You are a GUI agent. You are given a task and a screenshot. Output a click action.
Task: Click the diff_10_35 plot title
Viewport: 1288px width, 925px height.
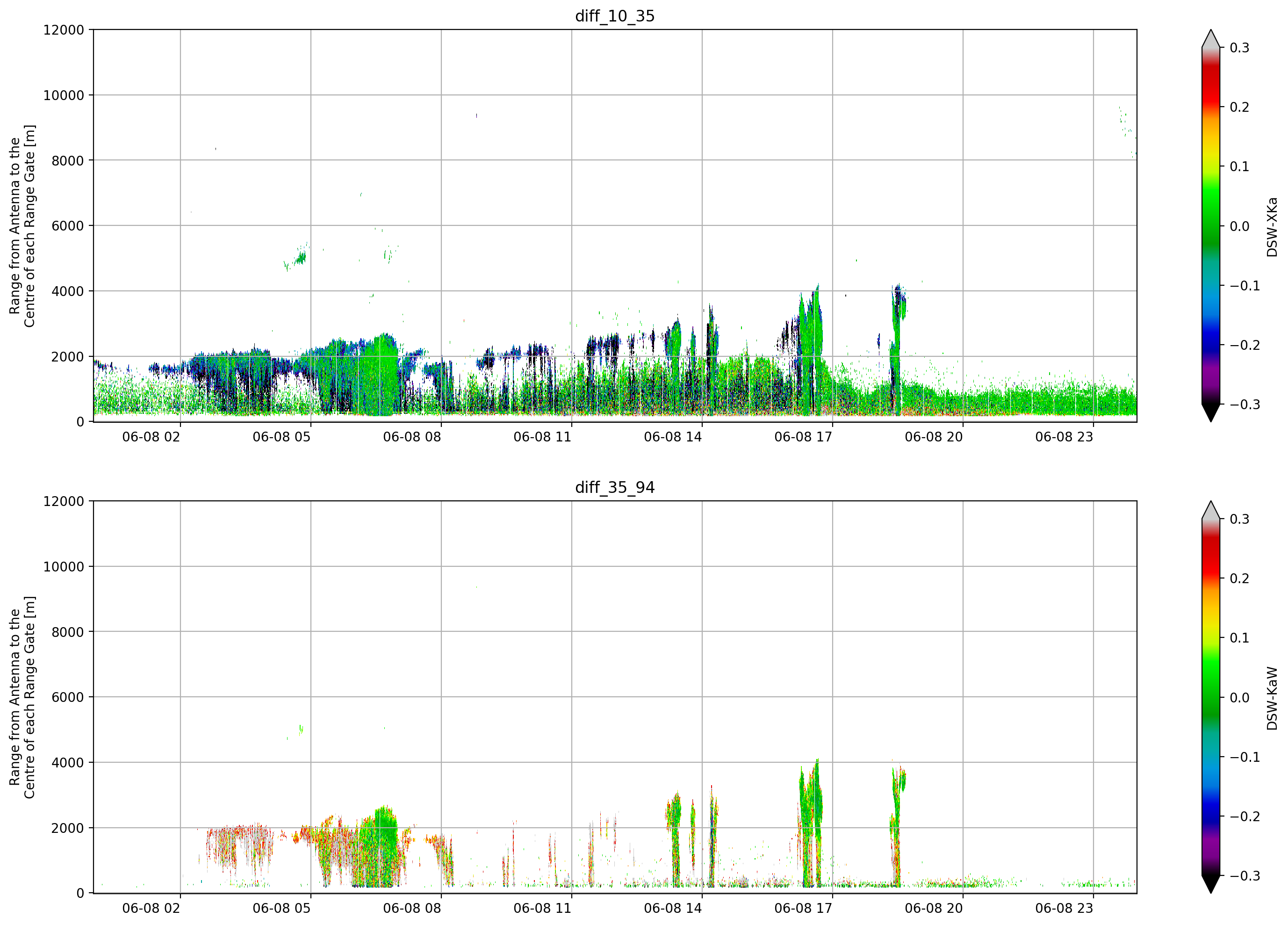click(x=614, y=16)
